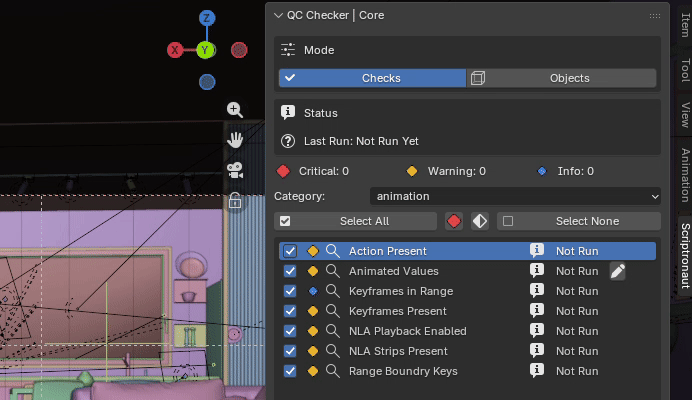Click the invert selection diamond button

[x=480, y=221]
